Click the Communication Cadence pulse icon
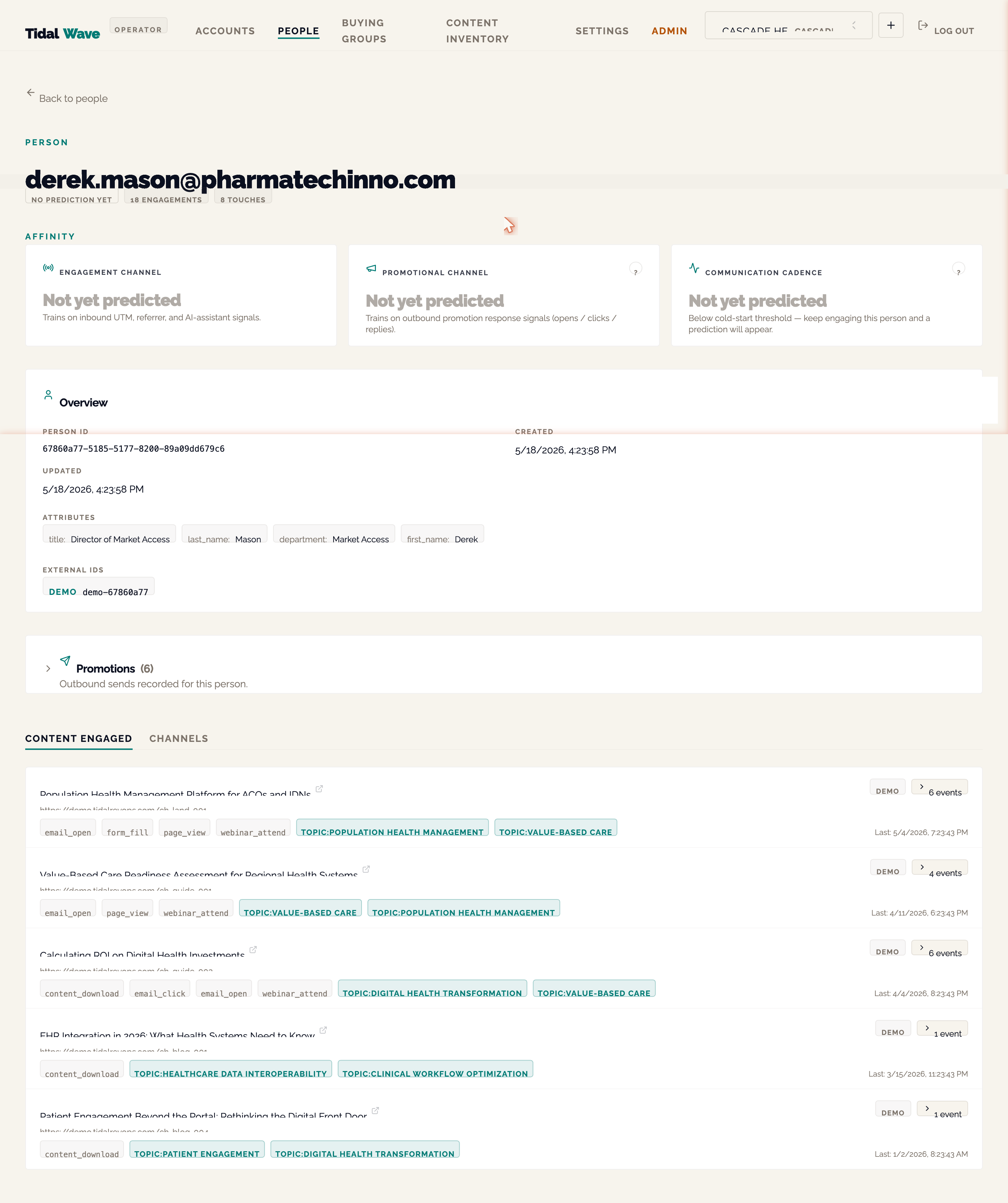Viewport: 1008px width, 1203px height. pyautogui.click(x=694, y=268)
